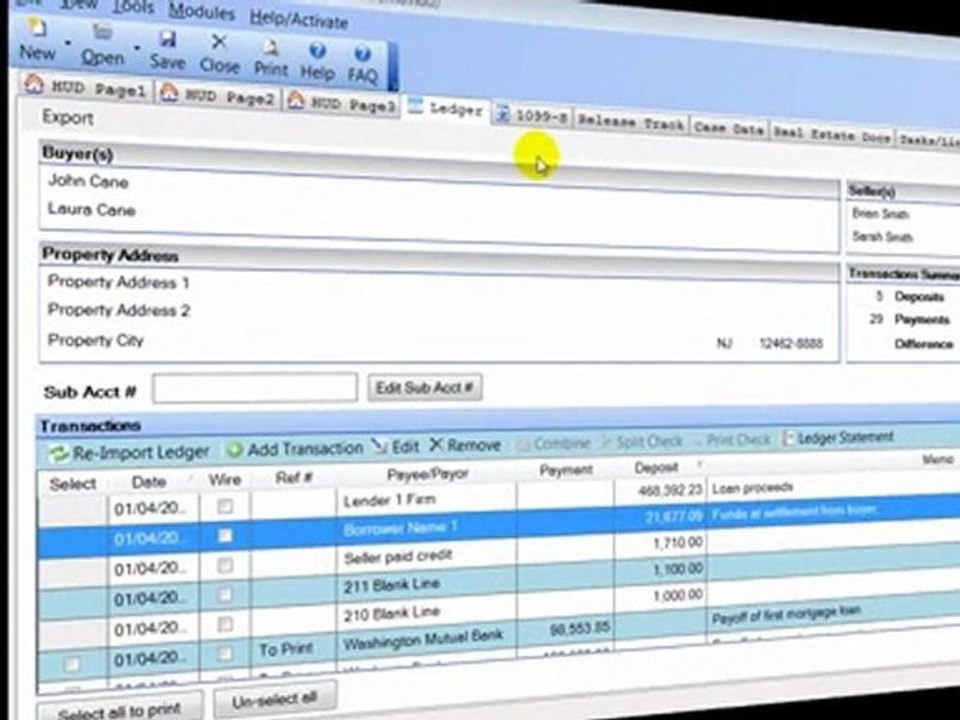Viewport: 960px width, 720px height.
Task: Switch to the HUD Page3 tab
Action: point(342,102)
